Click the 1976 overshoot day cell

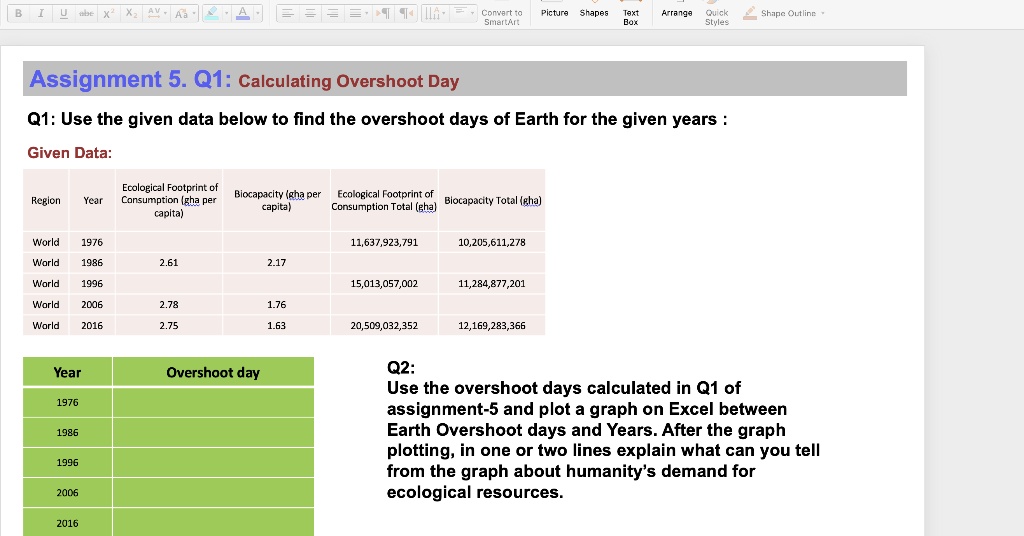(x=213, y=402)
